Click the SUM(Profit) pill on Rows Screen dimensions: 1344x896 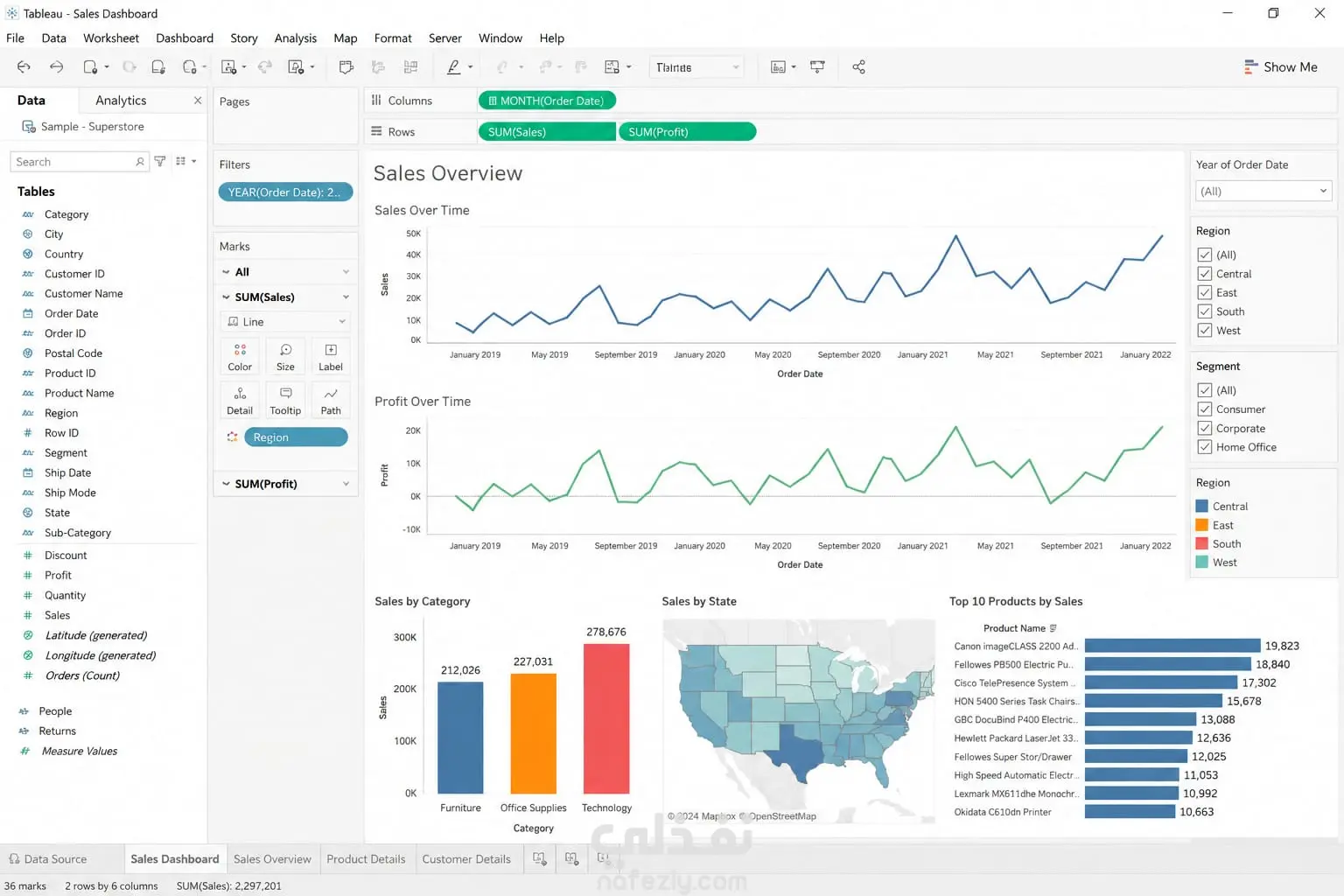(687, 132)
